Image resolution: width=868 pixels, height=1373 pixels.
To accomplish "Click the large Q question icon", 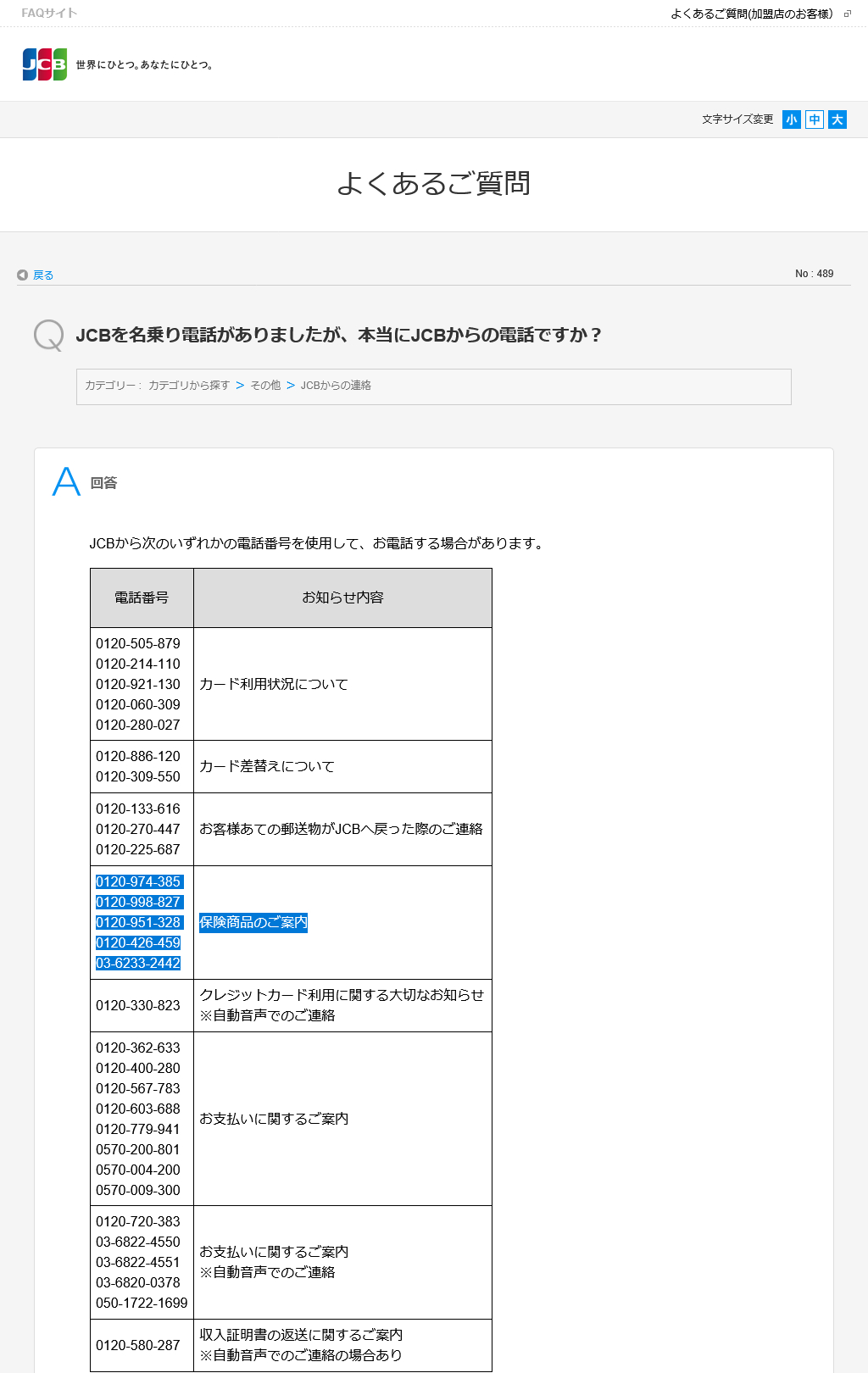I will coord(49,335).
